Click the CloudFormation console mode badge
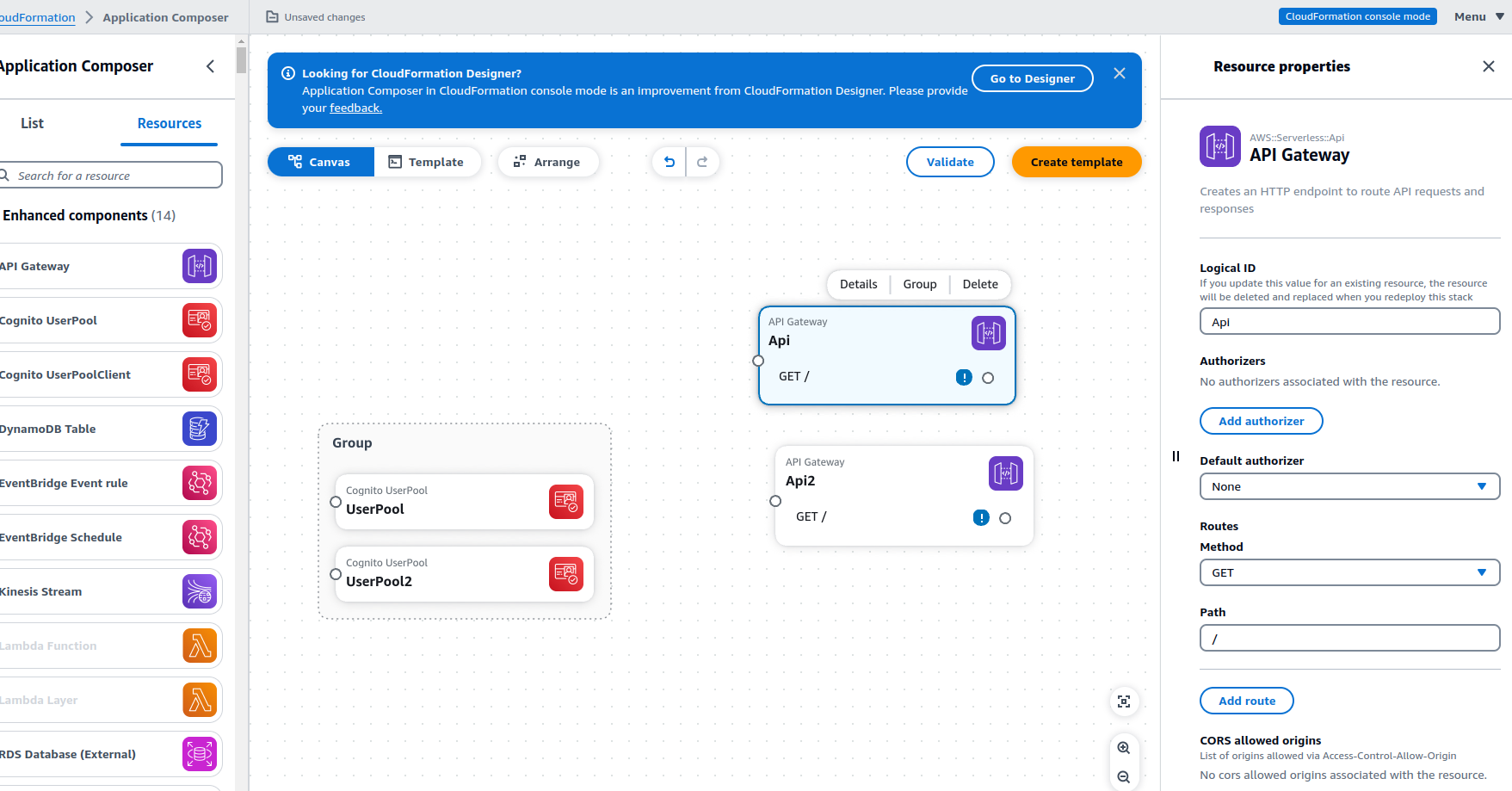 (1357, 16)
